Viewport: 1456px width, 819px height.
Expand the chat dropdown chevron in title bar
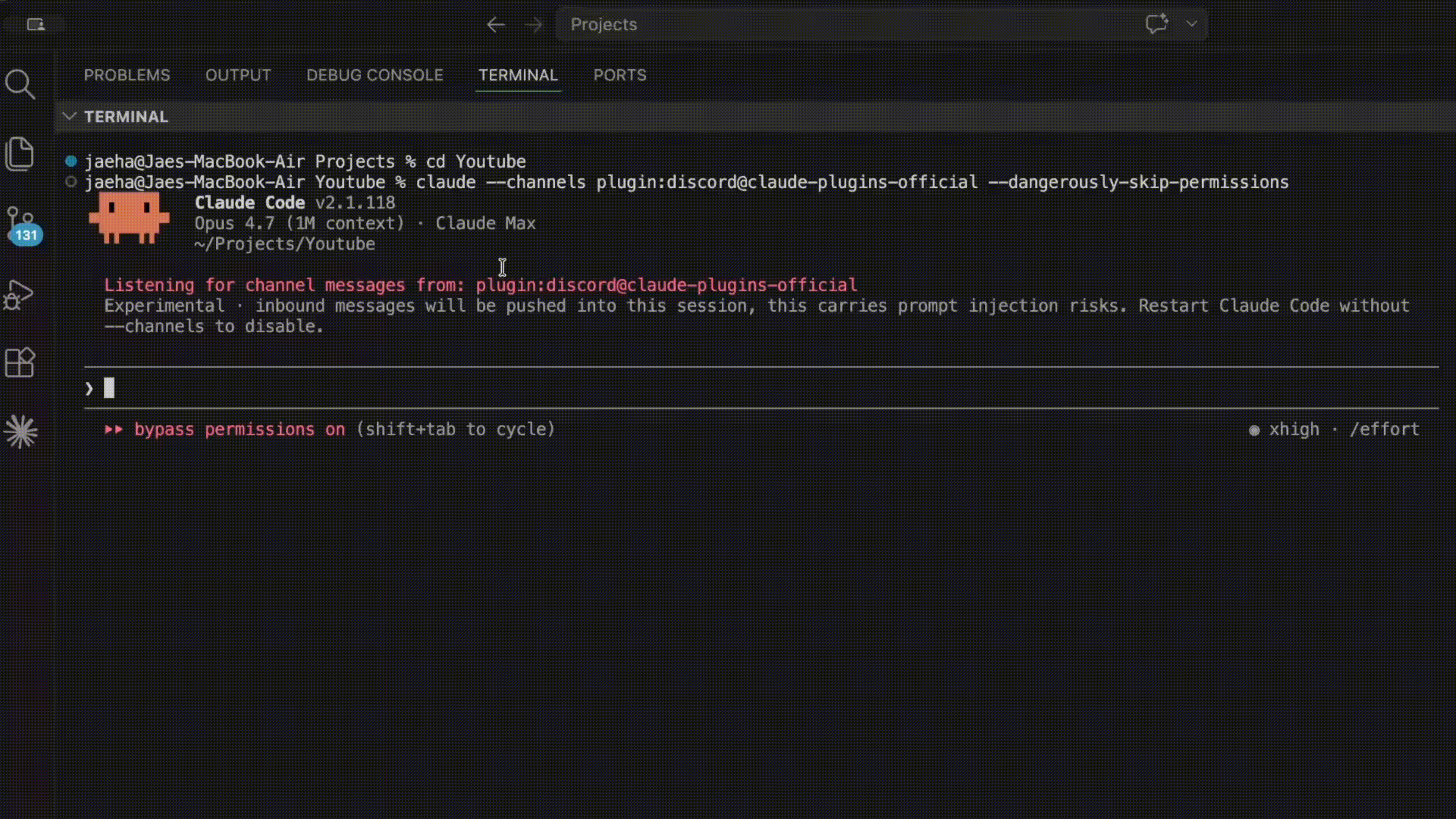pos(1191,24)
